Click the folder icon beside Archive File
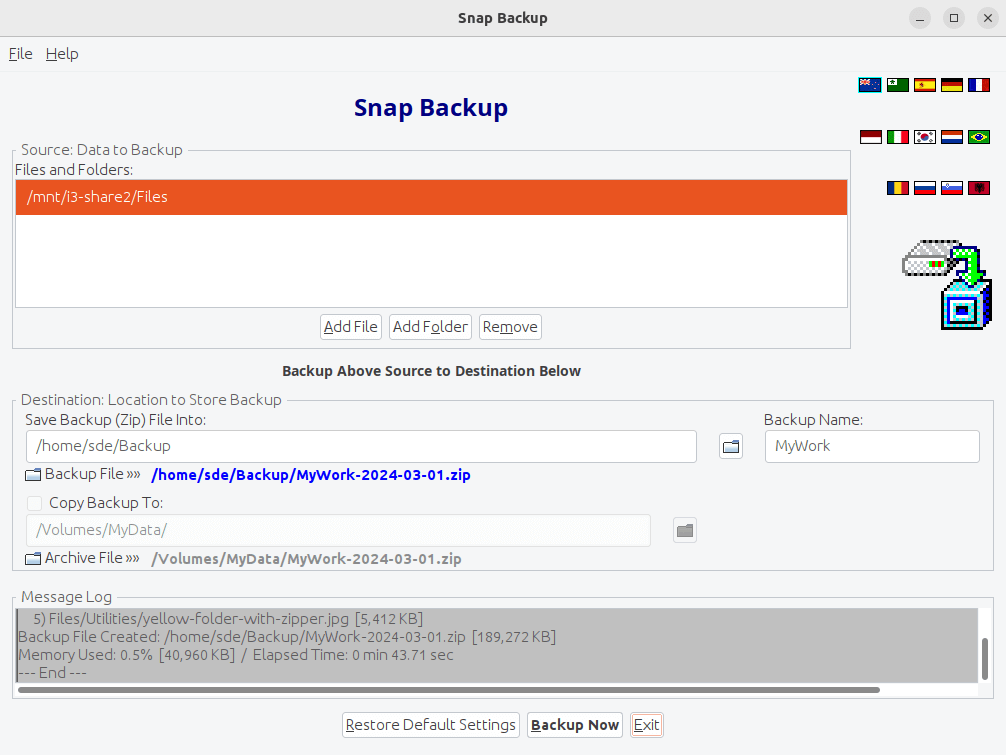This screenshot has width=1006, height=755. click(x=33, y=559)
